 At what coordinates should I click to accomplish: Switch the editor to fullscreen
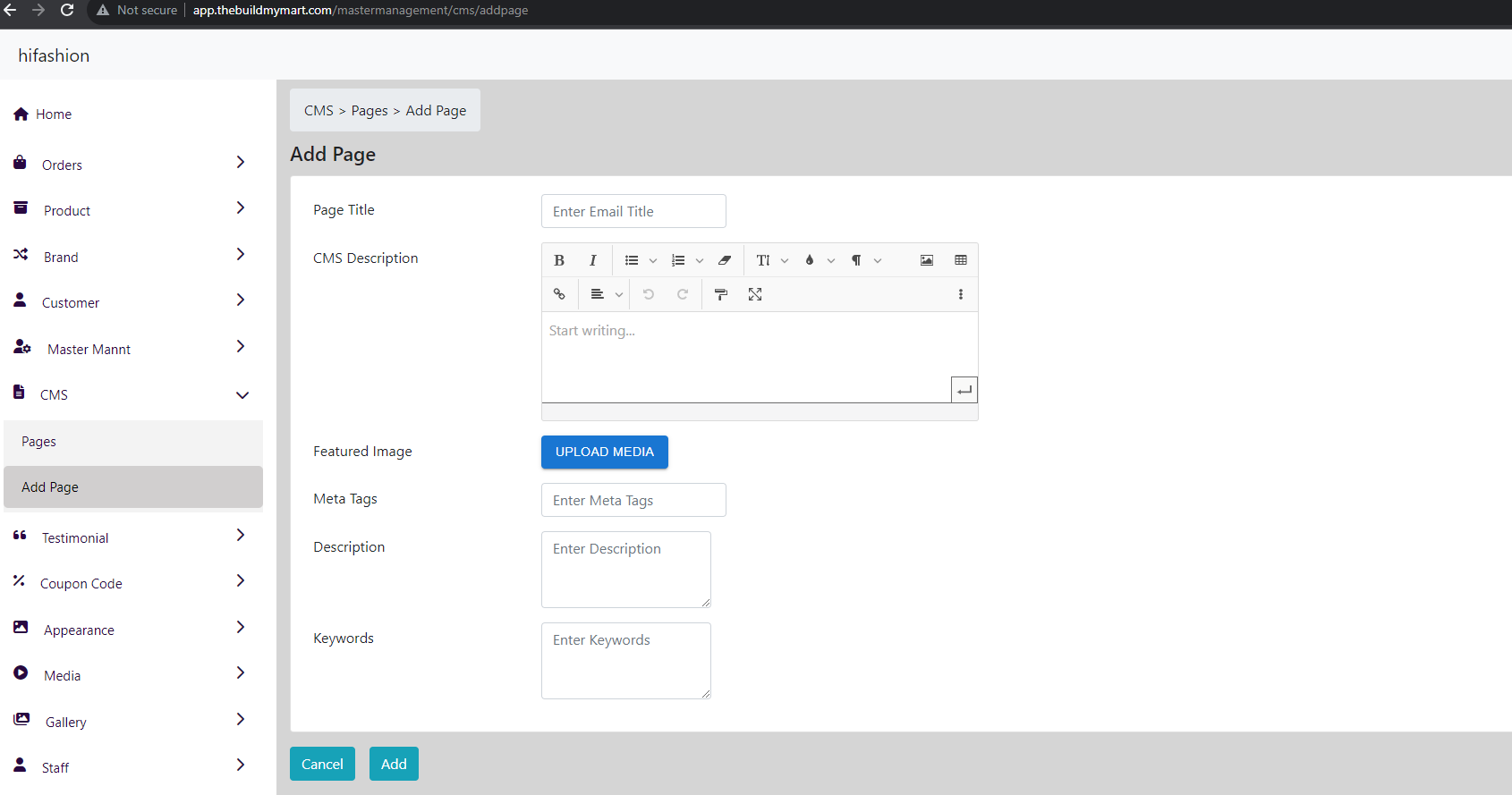(755, 294)
